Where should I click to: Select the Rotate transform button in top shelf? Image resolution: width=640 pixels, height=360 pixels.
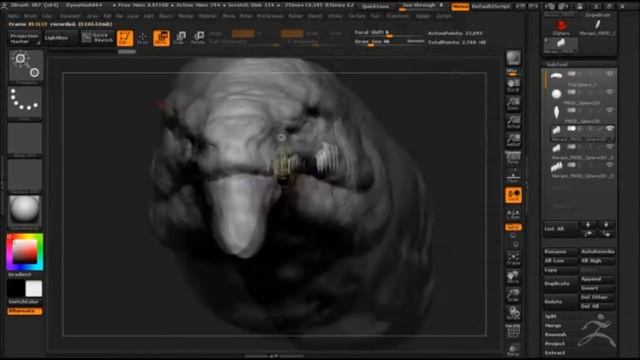click(x=198, y=38)
